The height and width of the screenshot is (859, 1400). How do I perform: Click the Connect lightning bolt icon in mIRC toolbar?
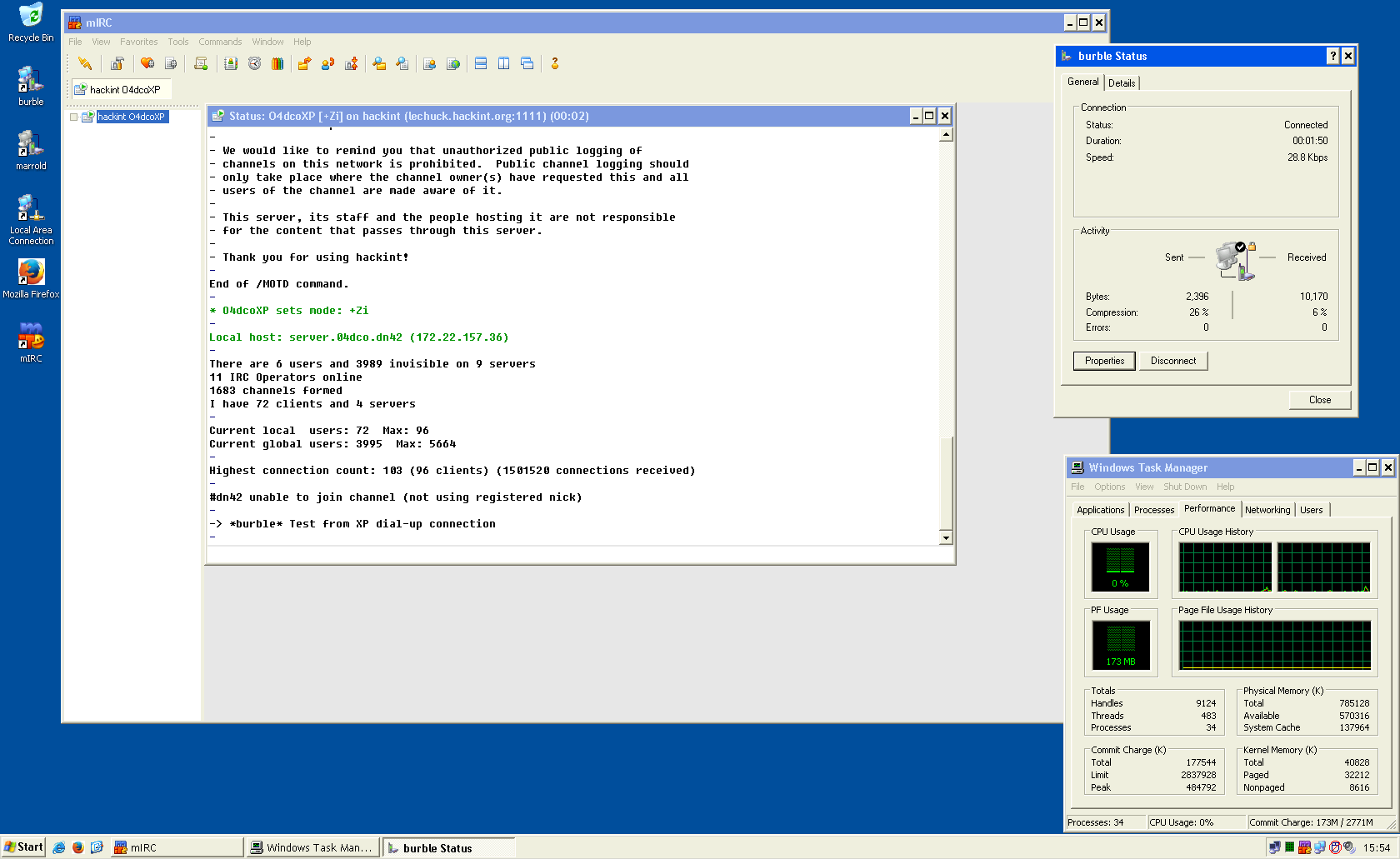point(84,63)
